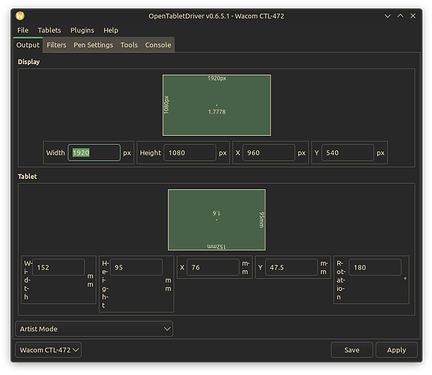This screenshot has height=375, width=432.
Task: Click the tablet Rotation field showing 180
Action: coord(375,267)
